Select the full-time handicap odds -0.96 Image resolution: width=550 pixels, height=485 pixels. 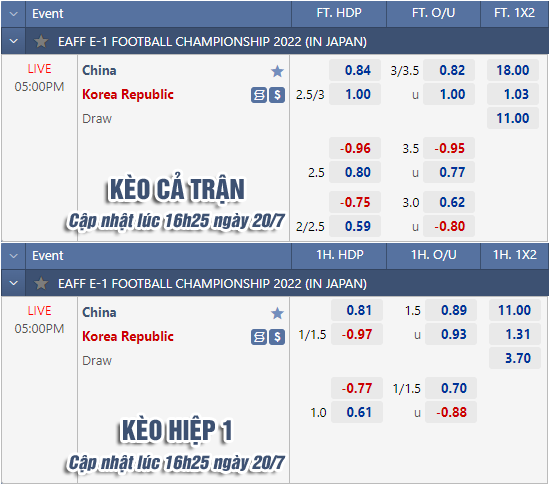[x=355, y=148]
